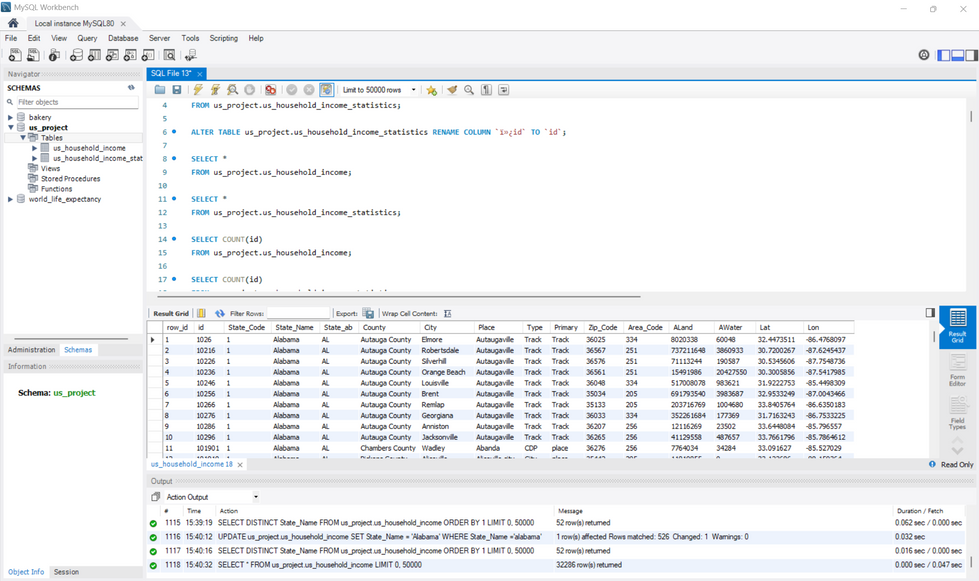Open the Limit to 50000 rows dropdown
Viewport: 979px width, 581px height.
[x=414, y=90]
